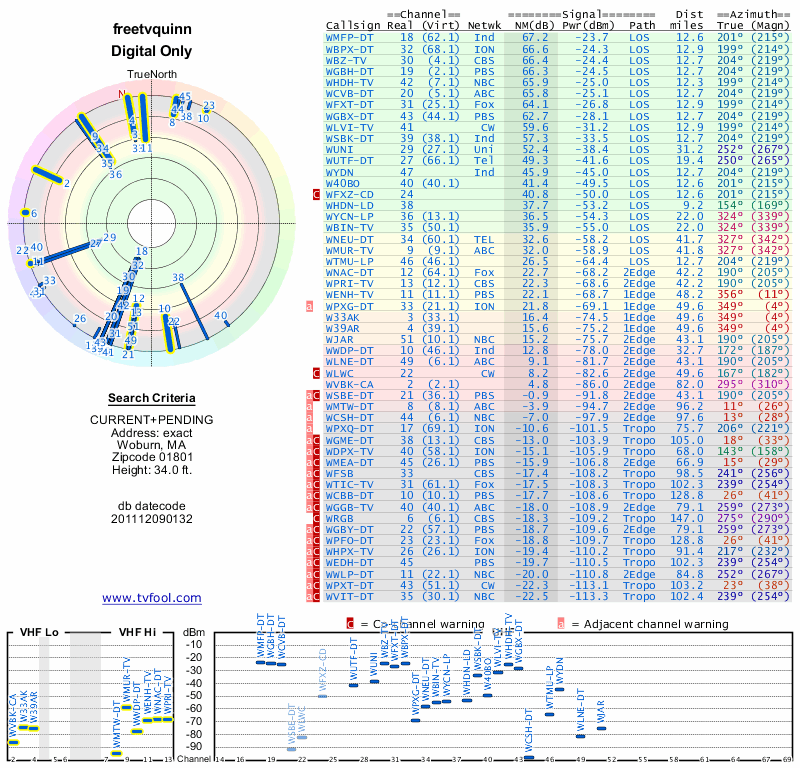Click the red co-channel warning icon beside WFXZ-CD
The width and height of the screenshot is (800, 768).
pyautogui.click(x=316, y=194)
